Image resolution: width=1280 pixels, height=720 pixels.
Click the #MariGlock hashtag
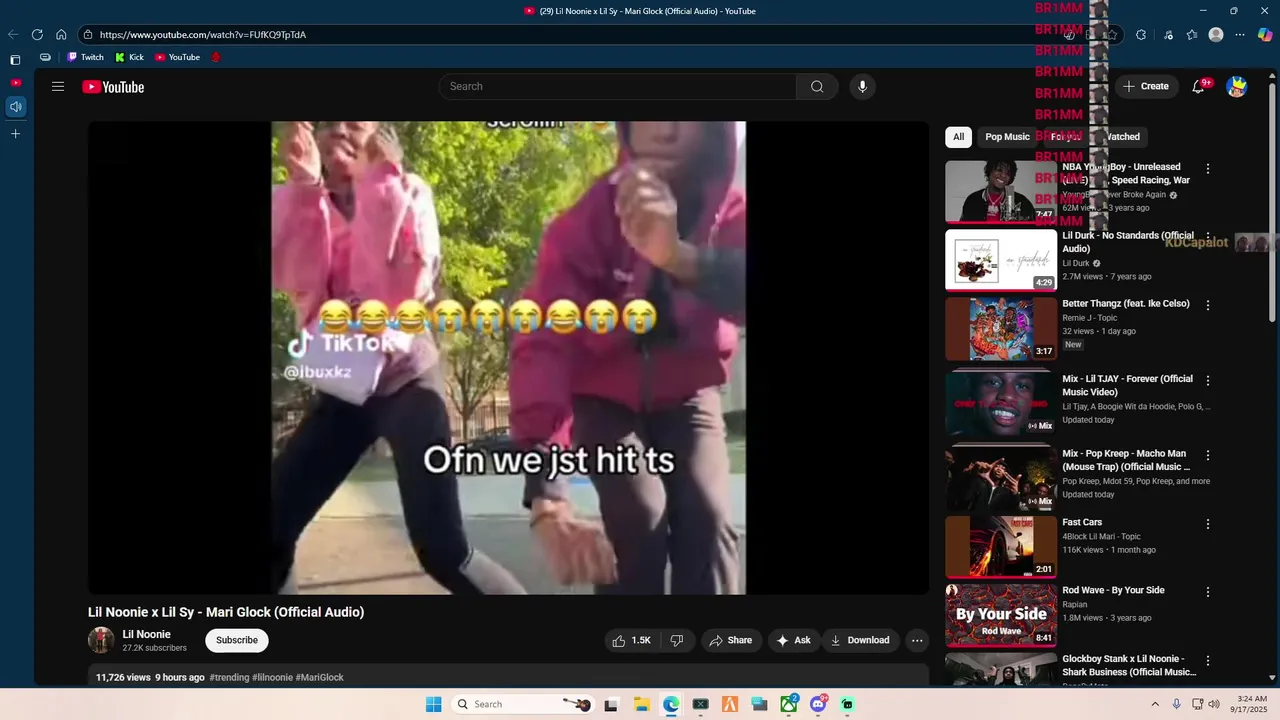[x=319, y=677]
